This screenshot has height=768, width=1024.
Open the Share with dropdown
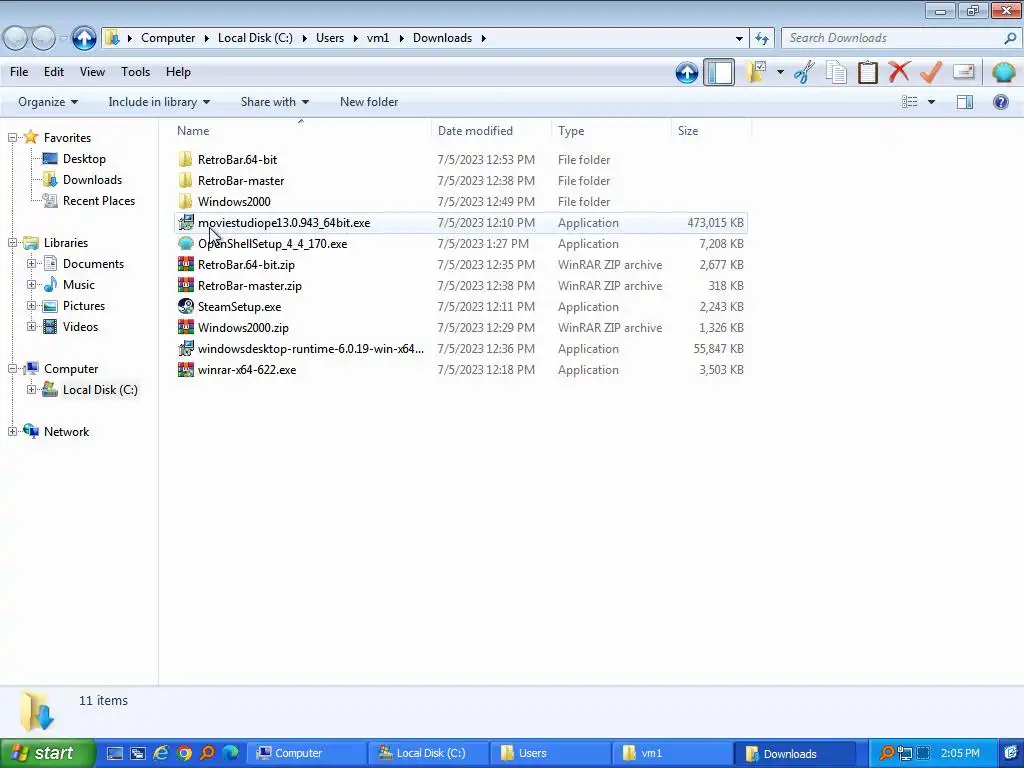coord(274,102)
